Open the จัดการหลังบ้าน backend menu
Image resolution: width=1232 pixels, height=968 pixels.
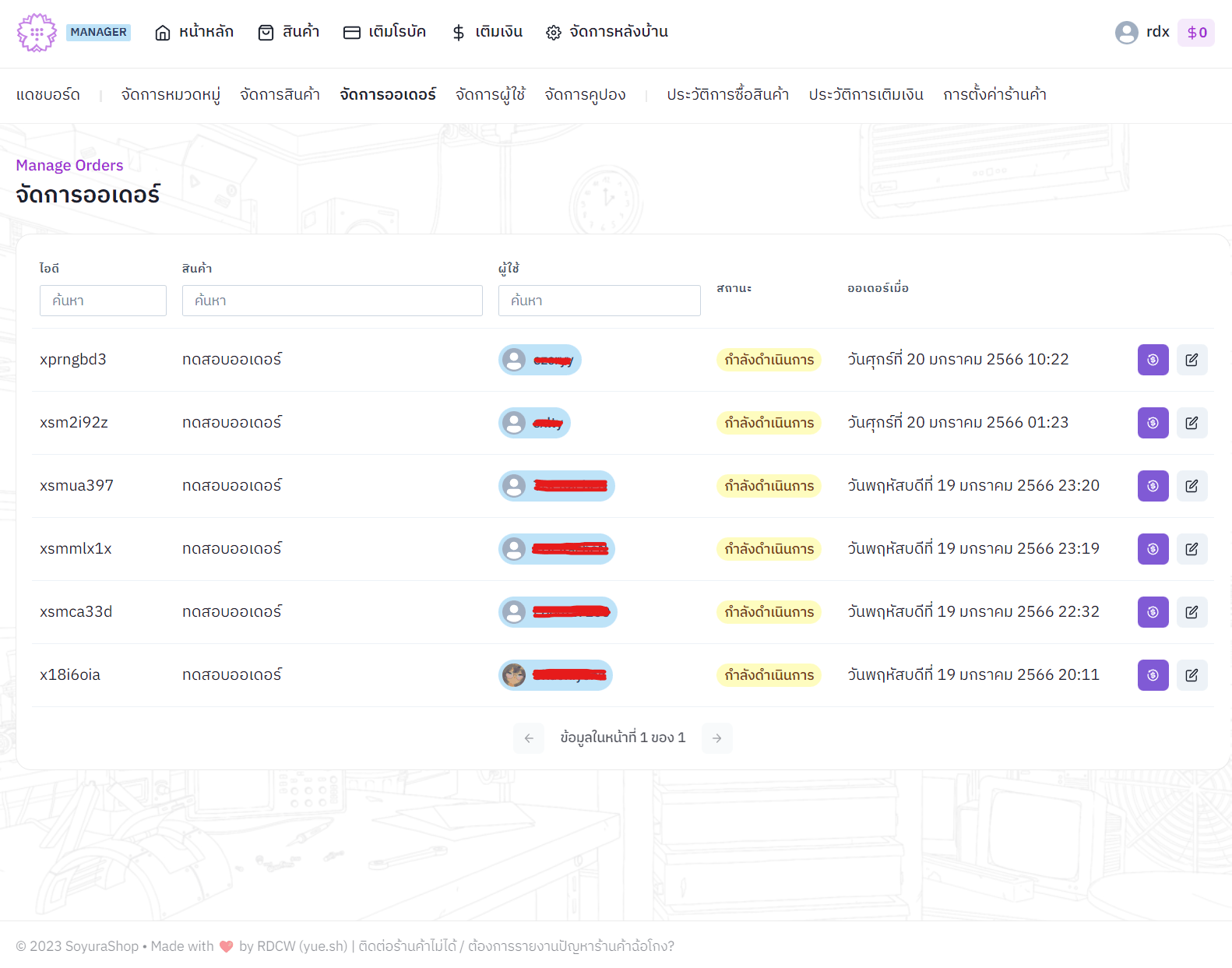coord(607,32)
